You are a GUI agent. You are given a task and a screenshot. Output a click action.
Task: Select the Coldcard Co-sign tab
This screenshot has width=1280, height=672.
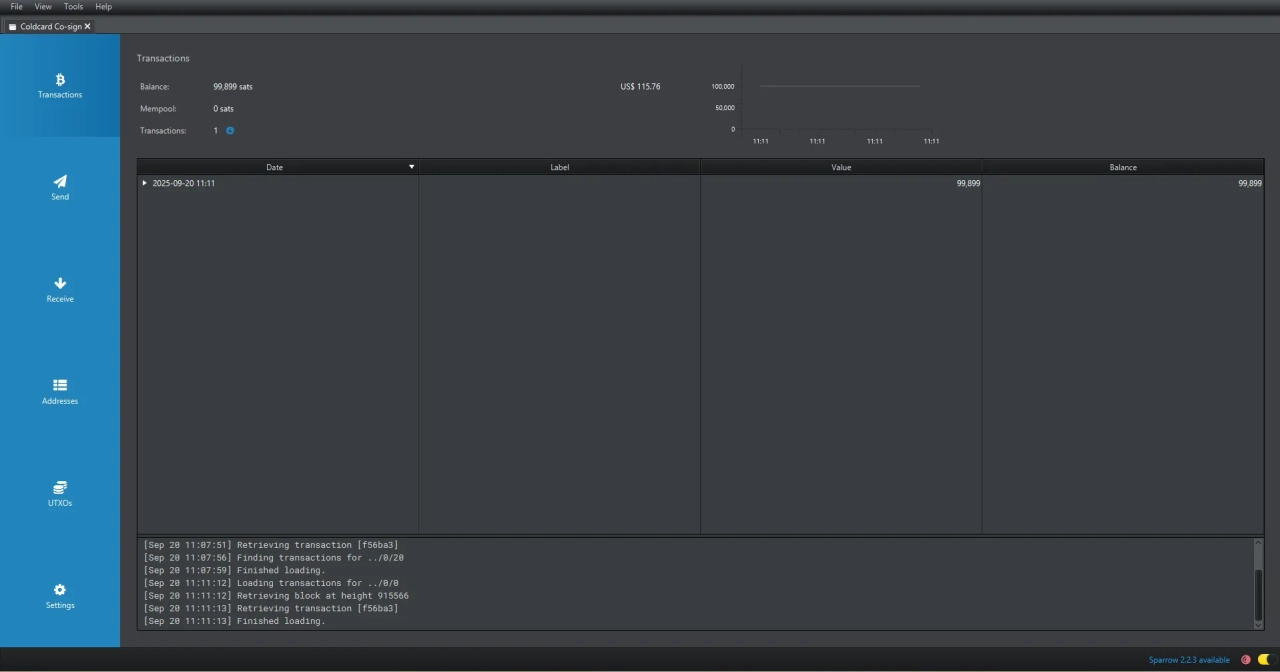(x=50, y=27)
